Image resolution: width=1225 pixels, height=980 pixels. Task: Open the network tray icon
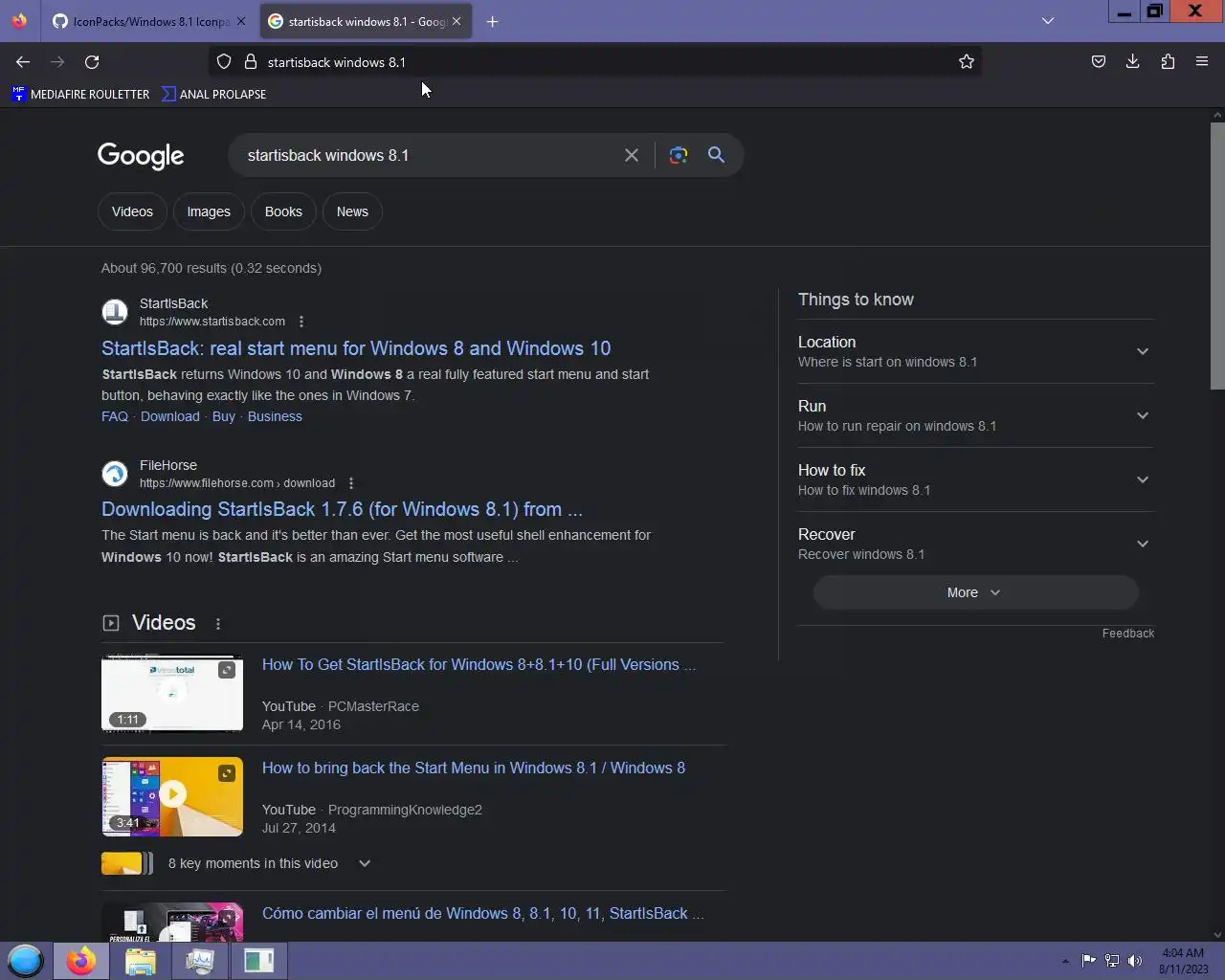click(x=1112, y=961)
